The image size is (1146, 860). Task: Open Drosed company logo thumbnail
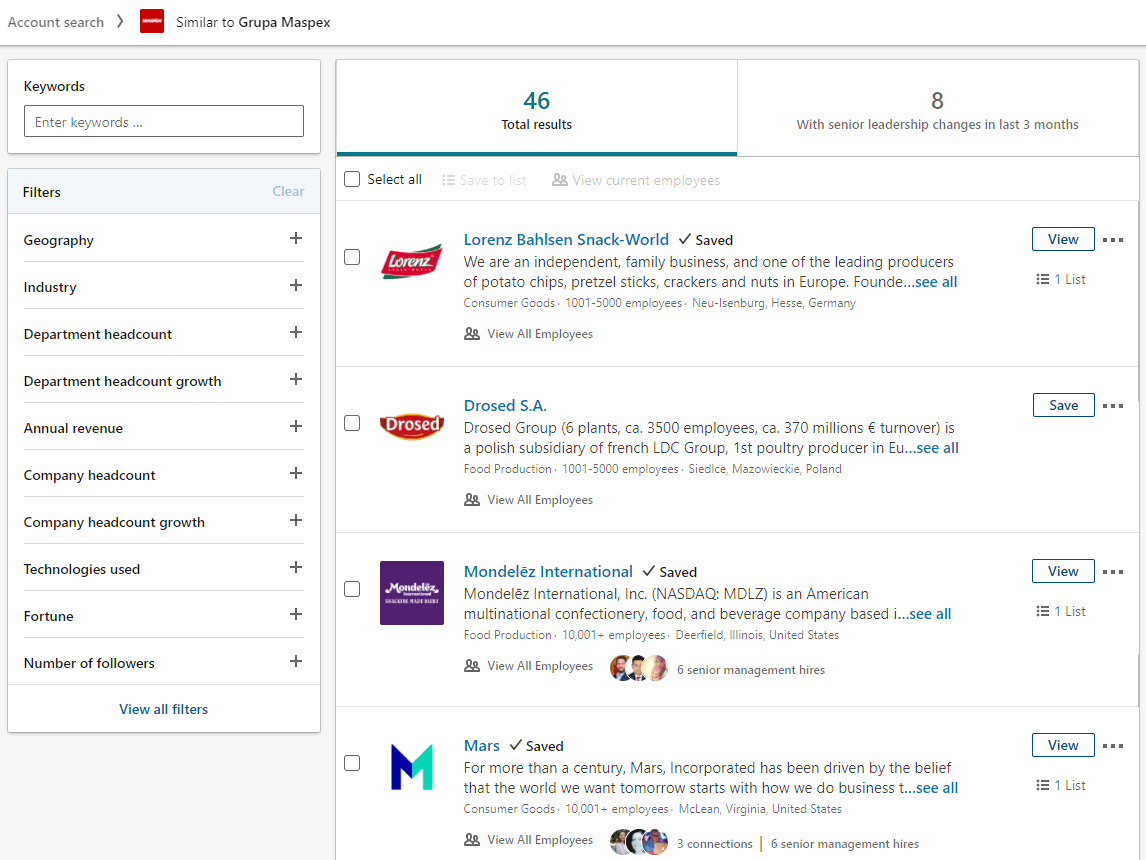(x=411, y=425)
